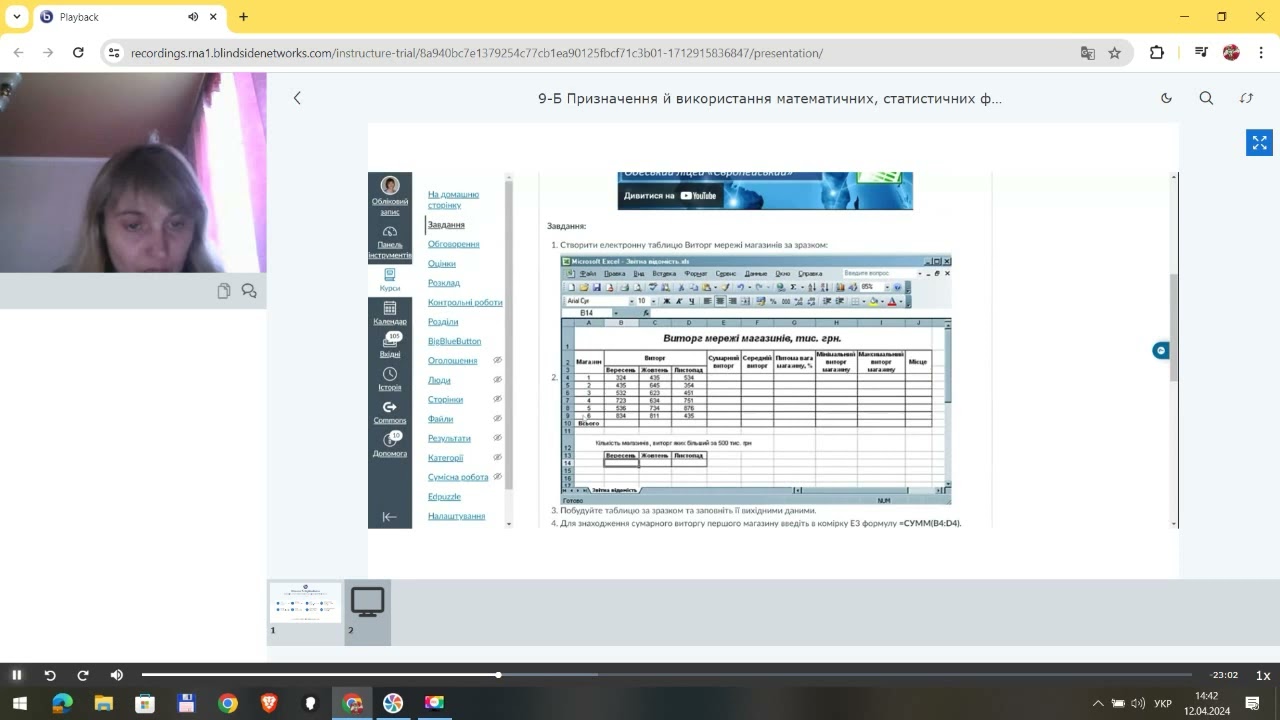Screen dimensions: 1280x720
Task: Open Chrome extensions puzzle icon
Action: [x=1157, y=53]
